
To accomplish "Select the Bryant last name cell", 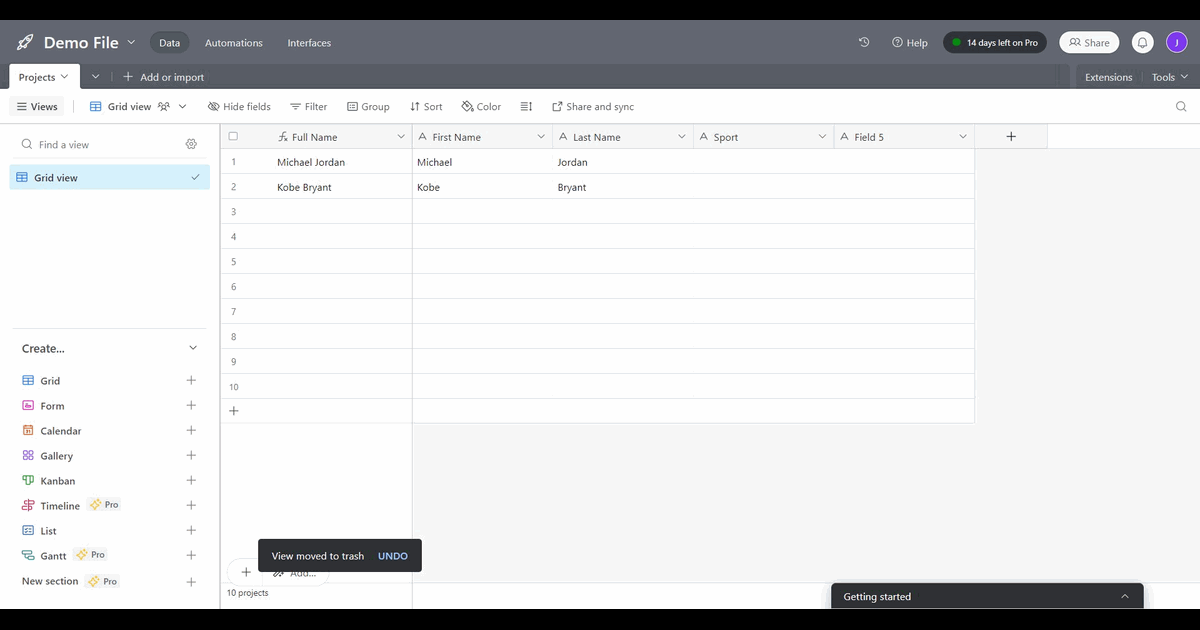I will [623, 187].
